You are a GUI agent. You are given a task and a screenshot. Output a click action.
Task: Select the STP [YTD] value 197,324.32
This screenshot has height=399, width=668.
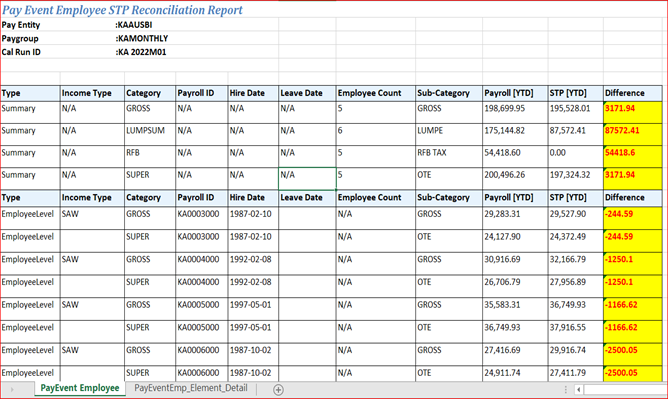(x=575, y=179)
